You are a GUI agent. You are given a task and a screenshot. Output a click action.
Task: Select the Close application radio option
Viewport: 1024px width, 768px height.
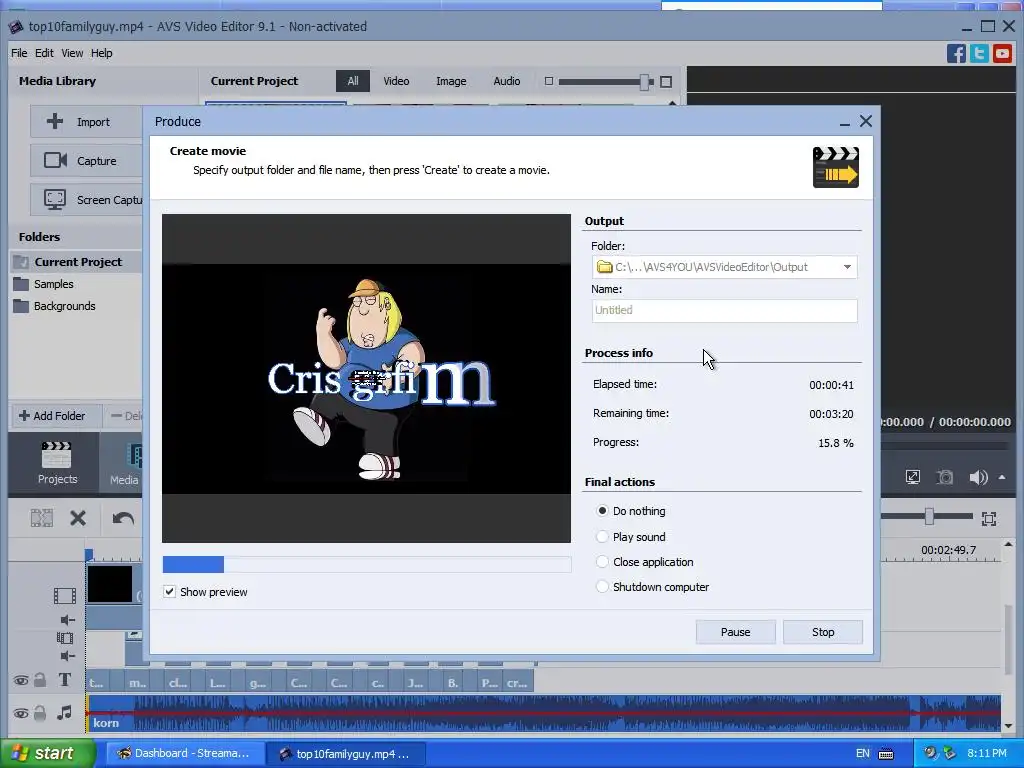coord(602,562)
